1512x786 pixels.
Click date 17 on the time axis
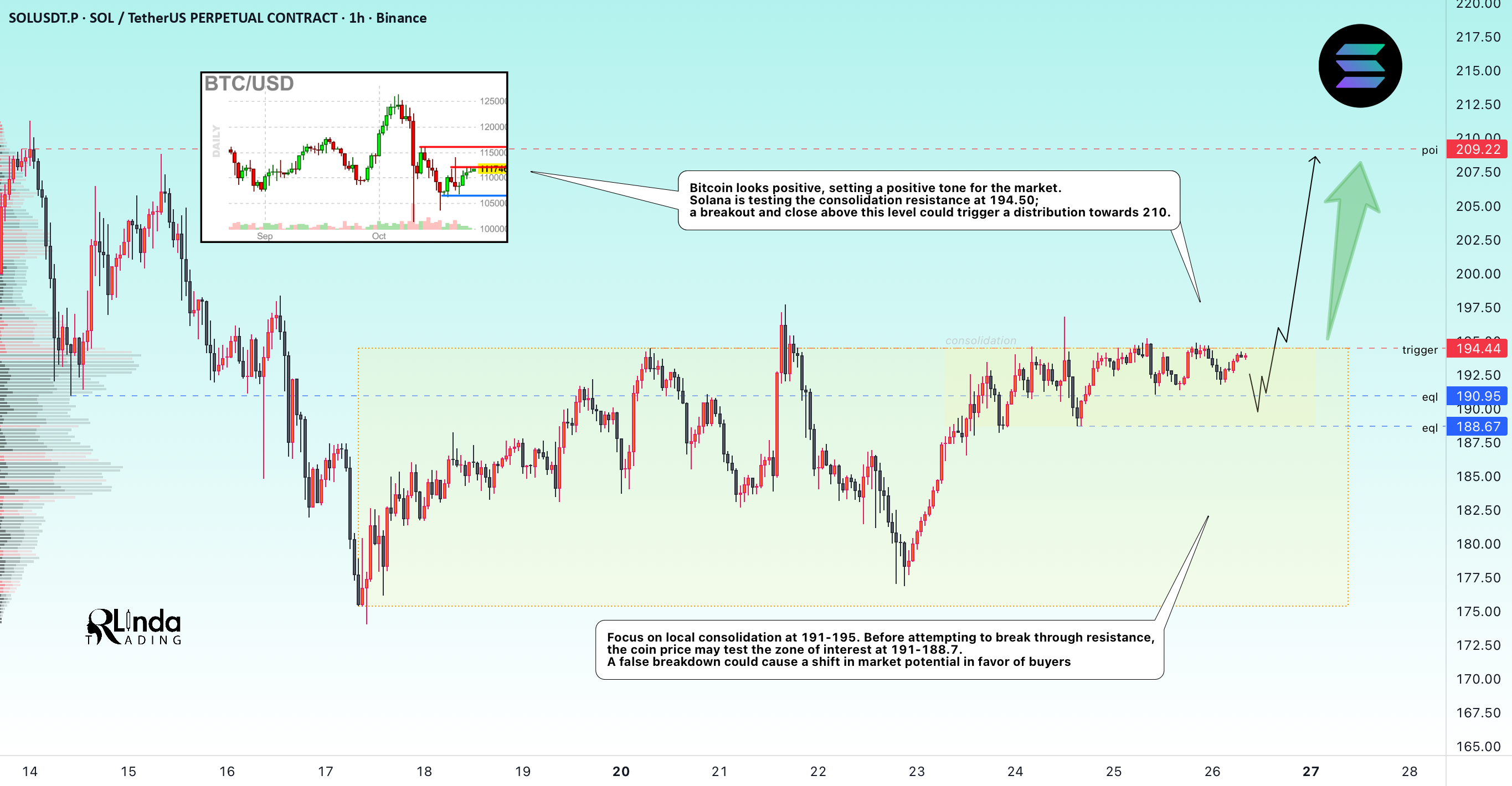pyautogui.click(x=325, y=772)
